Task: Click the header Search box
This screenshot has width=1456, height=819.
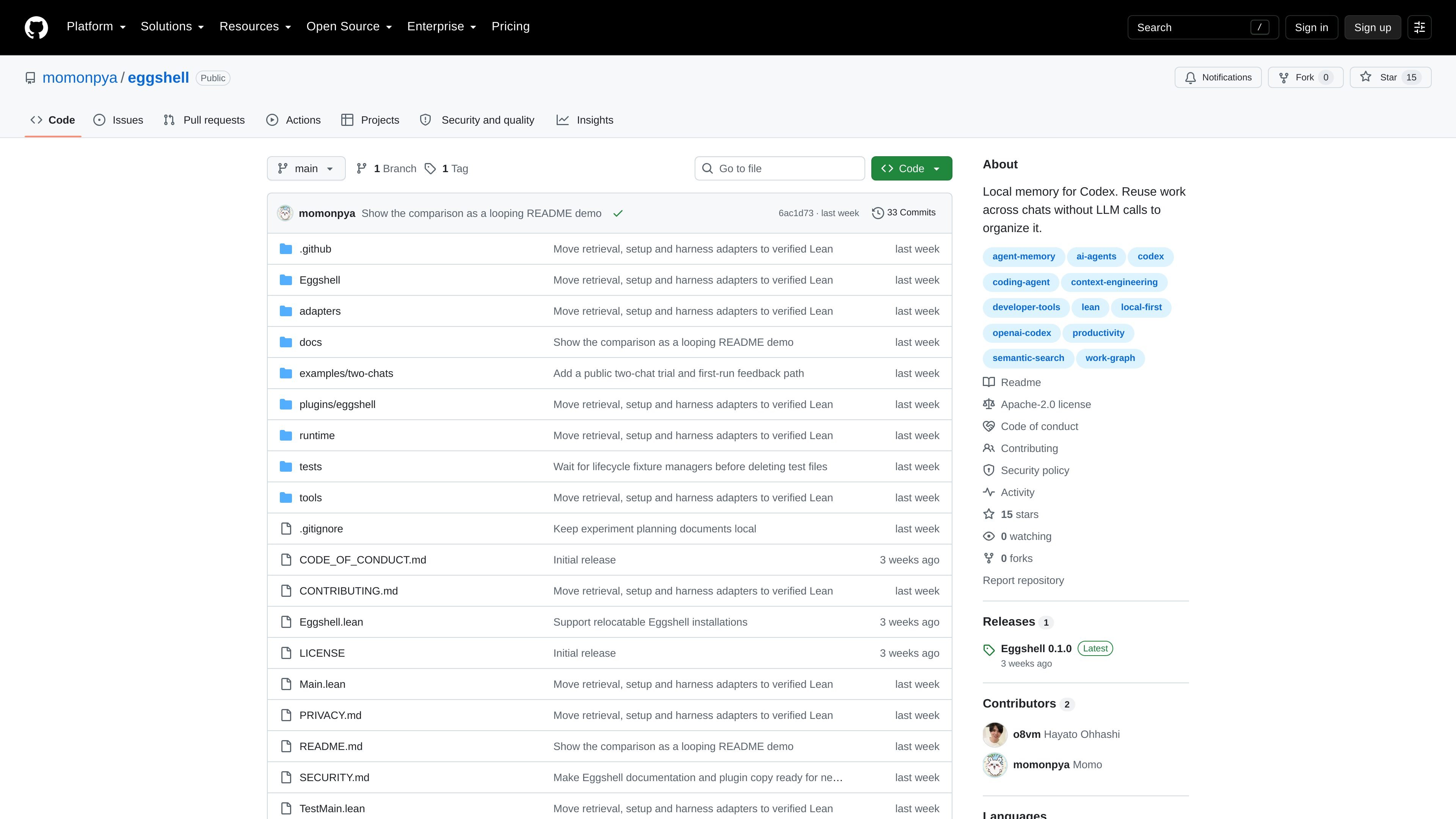Action: tap(1203, 27)
